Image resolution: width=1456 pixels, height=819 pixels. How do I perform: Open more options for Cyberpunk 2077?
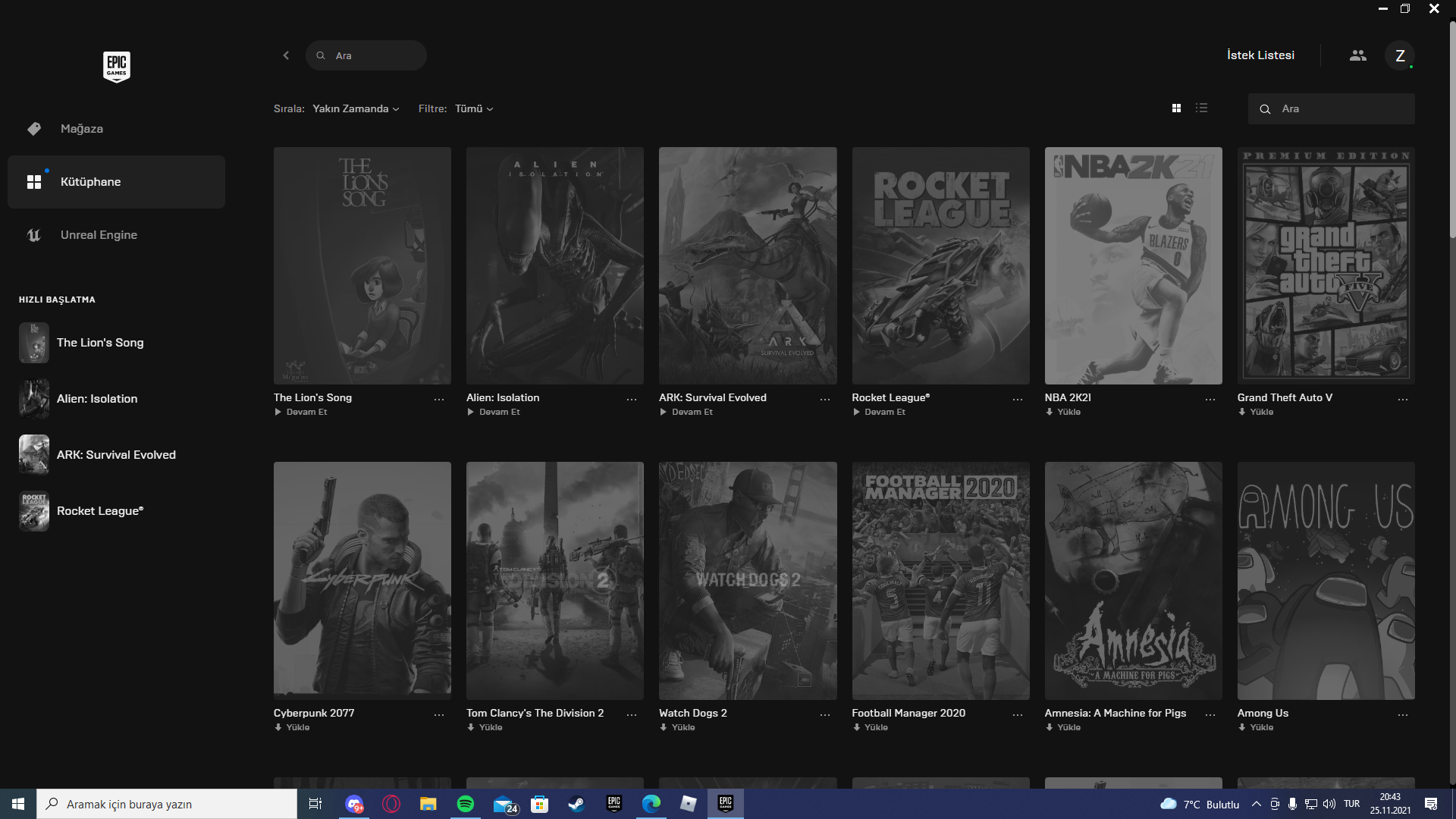point(439,714)
